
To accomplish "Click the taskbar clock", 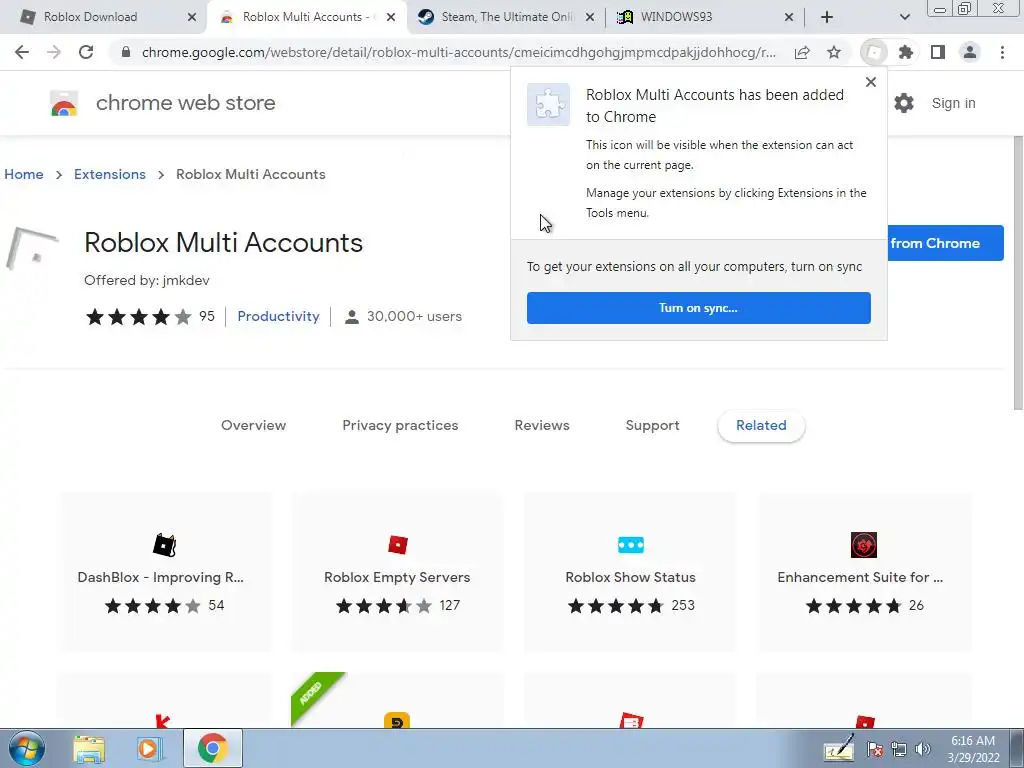I will (973, 749).
